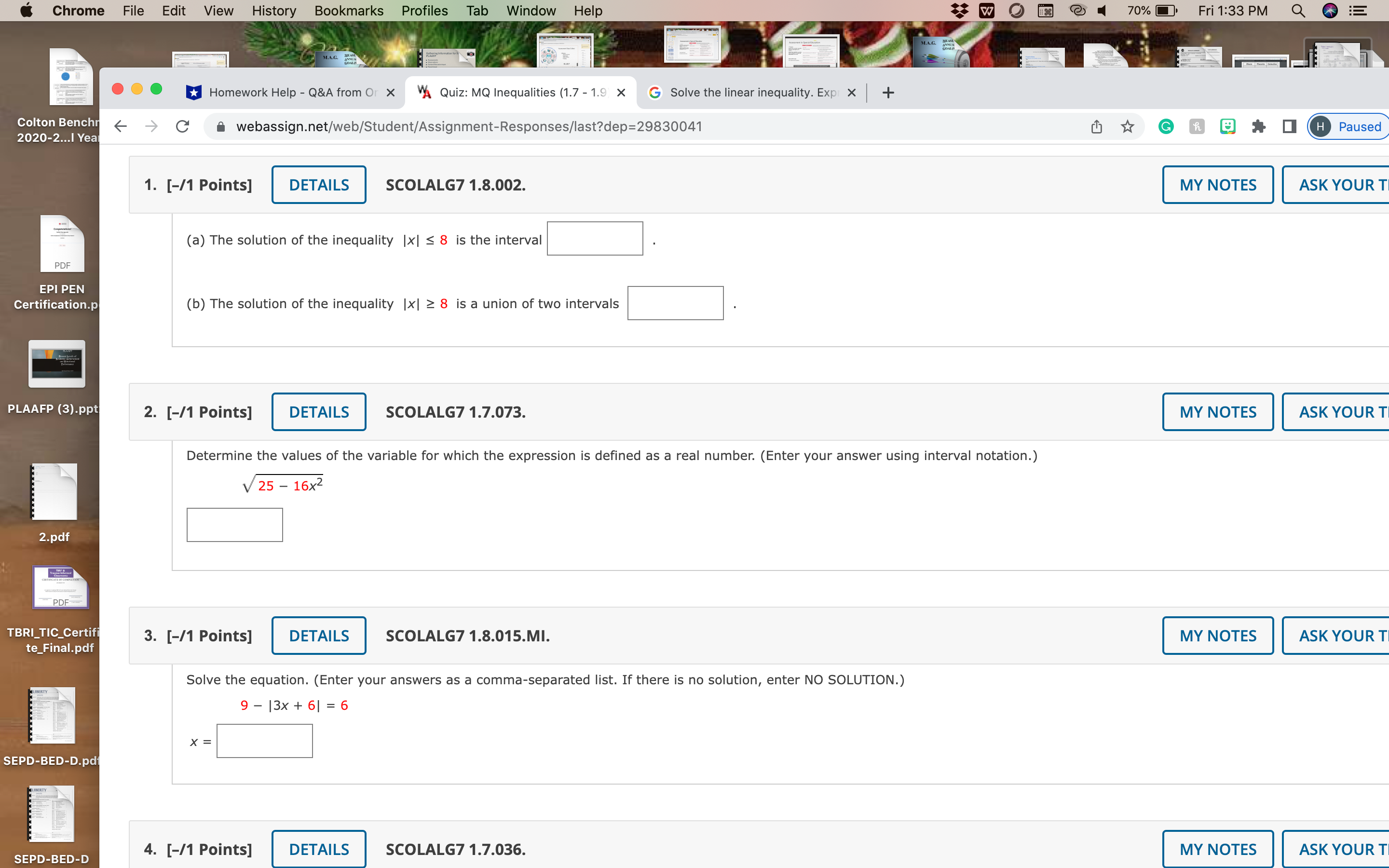Expand DETAILS for question 2 SCOLALG7 1.7.073
Image resolution: width=1389 pixels, height=868 pixels.
(318, 412)
